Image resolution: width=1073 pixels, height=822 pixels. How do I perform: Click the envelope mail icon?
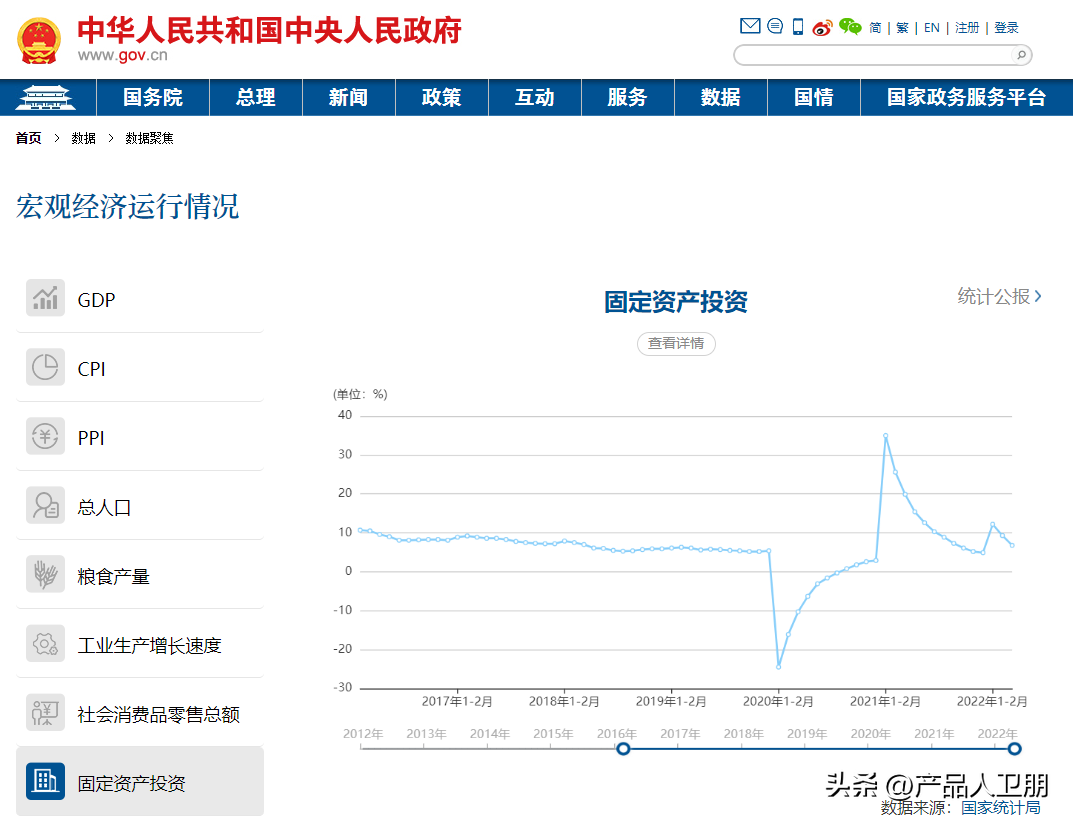pos(750,26)
